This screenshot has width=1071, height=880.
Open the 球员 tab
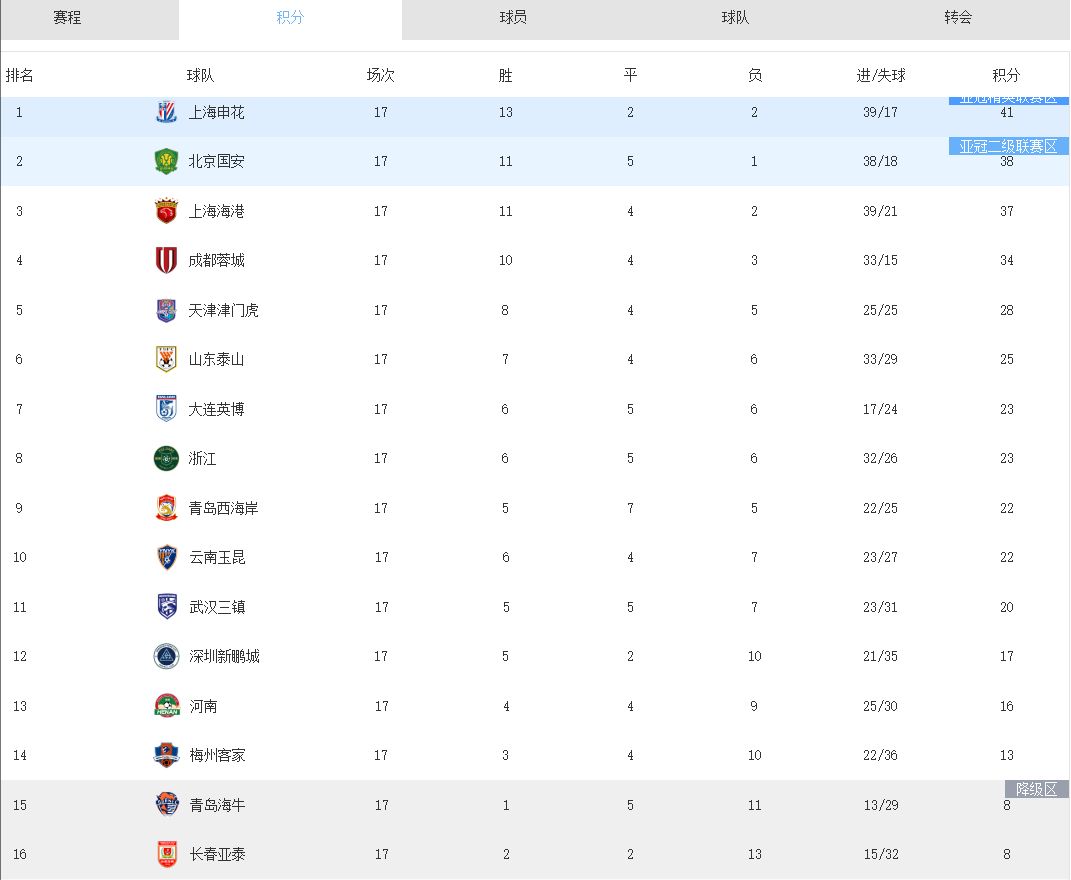pos(513,17)
